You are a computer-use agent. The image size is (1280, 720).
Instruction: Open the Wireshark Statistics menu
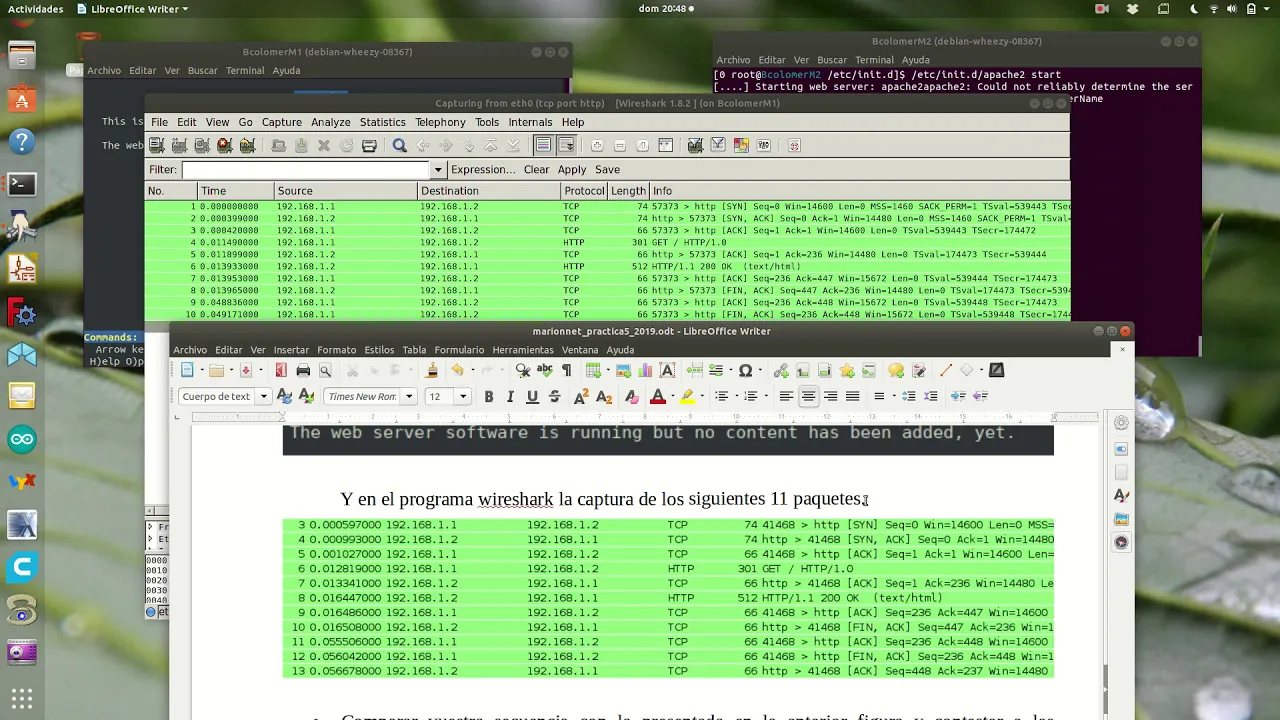coord(382,122)
